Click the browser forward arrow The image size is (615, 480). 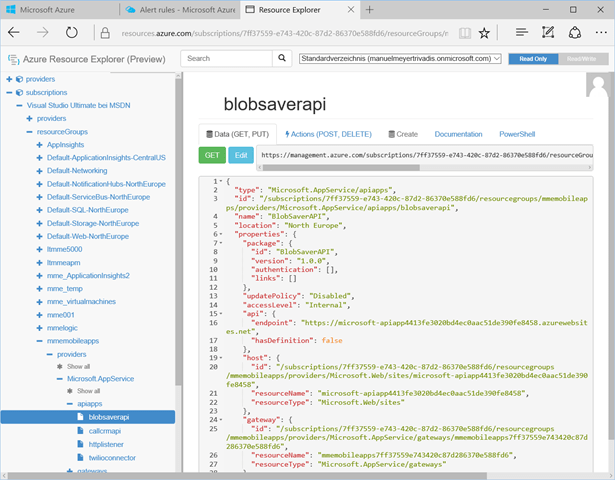click(x=42, y=33)
